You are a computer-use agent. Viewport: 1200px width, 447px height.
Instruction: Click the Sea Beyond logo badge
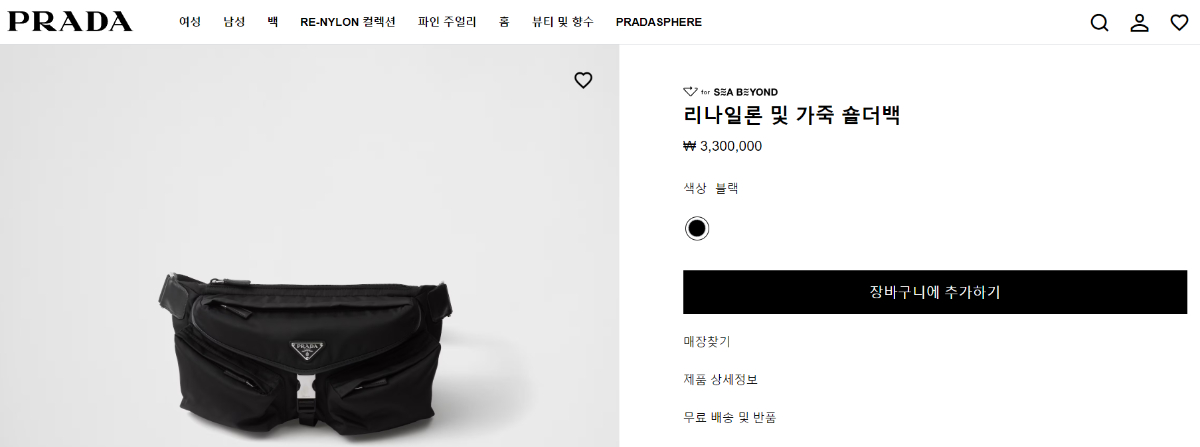click(x=730, y=91)
